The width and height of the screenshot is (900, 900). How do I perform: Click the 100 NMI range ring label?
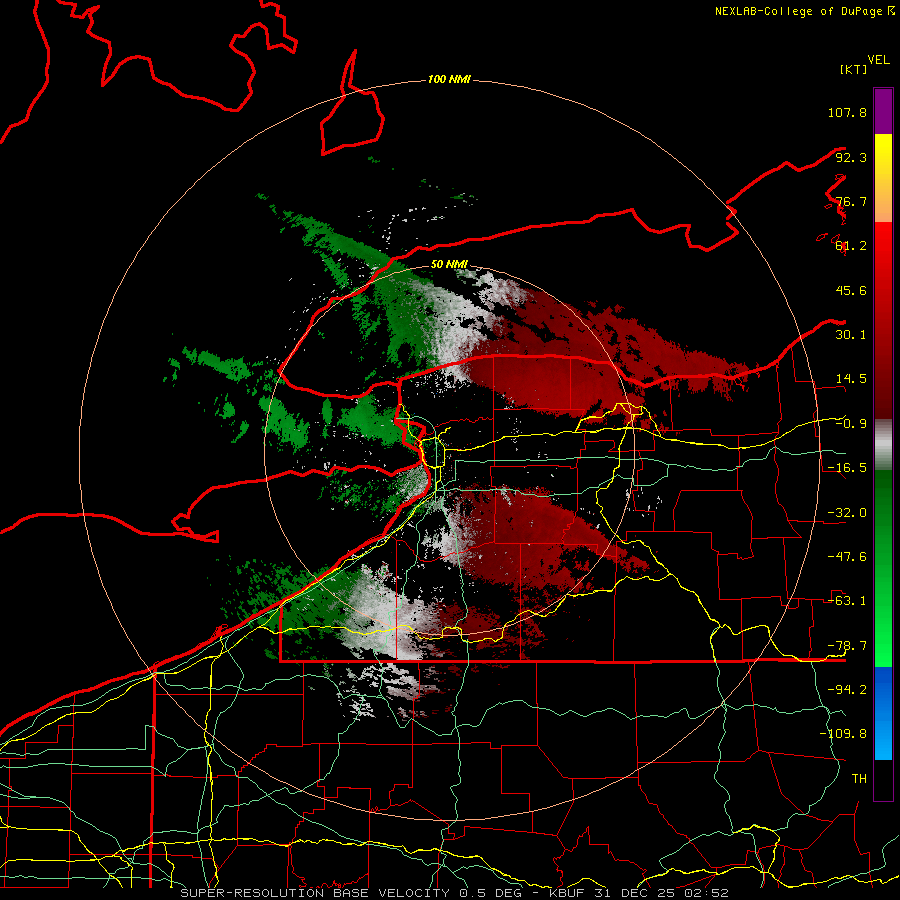(449, 79)
